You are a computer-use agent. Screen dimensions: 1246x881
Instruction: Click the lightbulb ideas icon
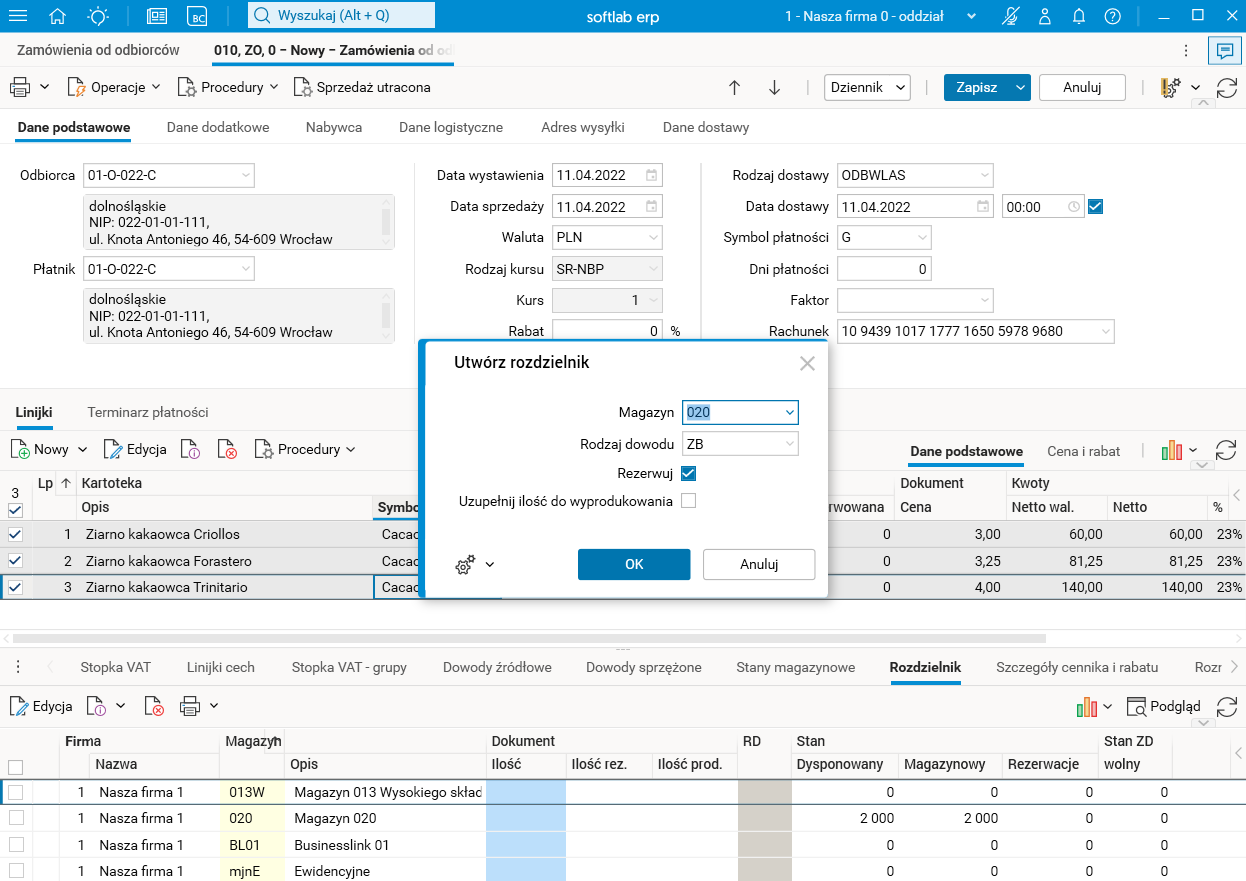(98, 16)
